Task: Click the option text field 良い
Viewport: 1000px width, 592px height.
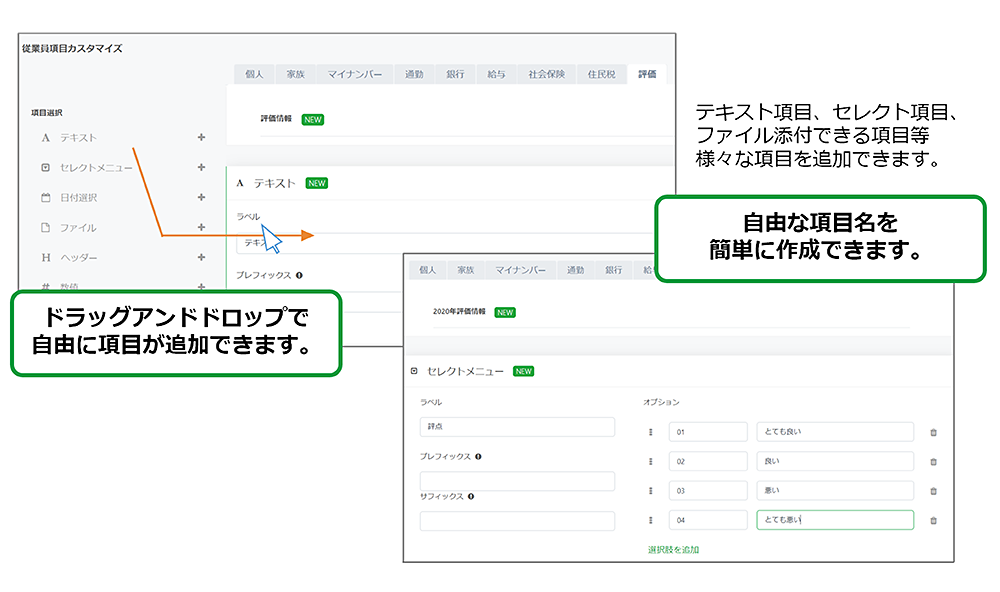Action: pos(834,461)
